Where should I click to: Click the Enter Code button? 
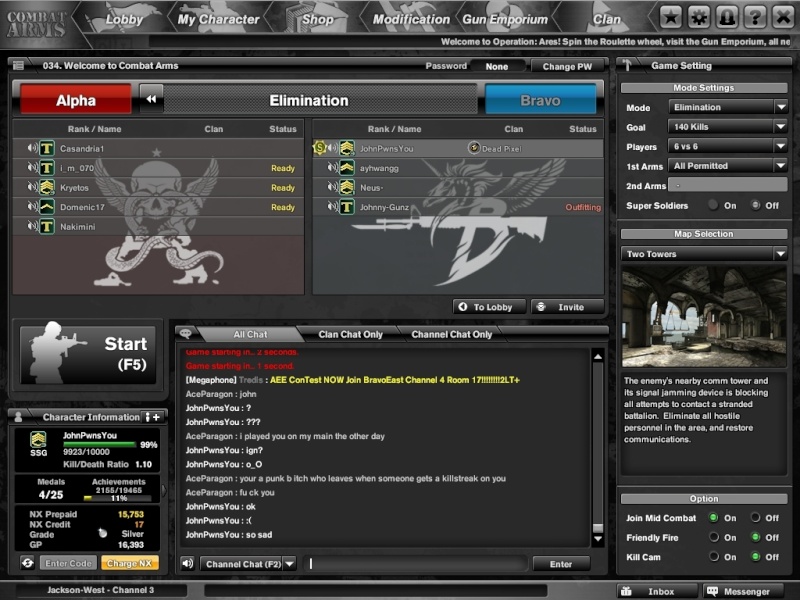pos(68,563)
